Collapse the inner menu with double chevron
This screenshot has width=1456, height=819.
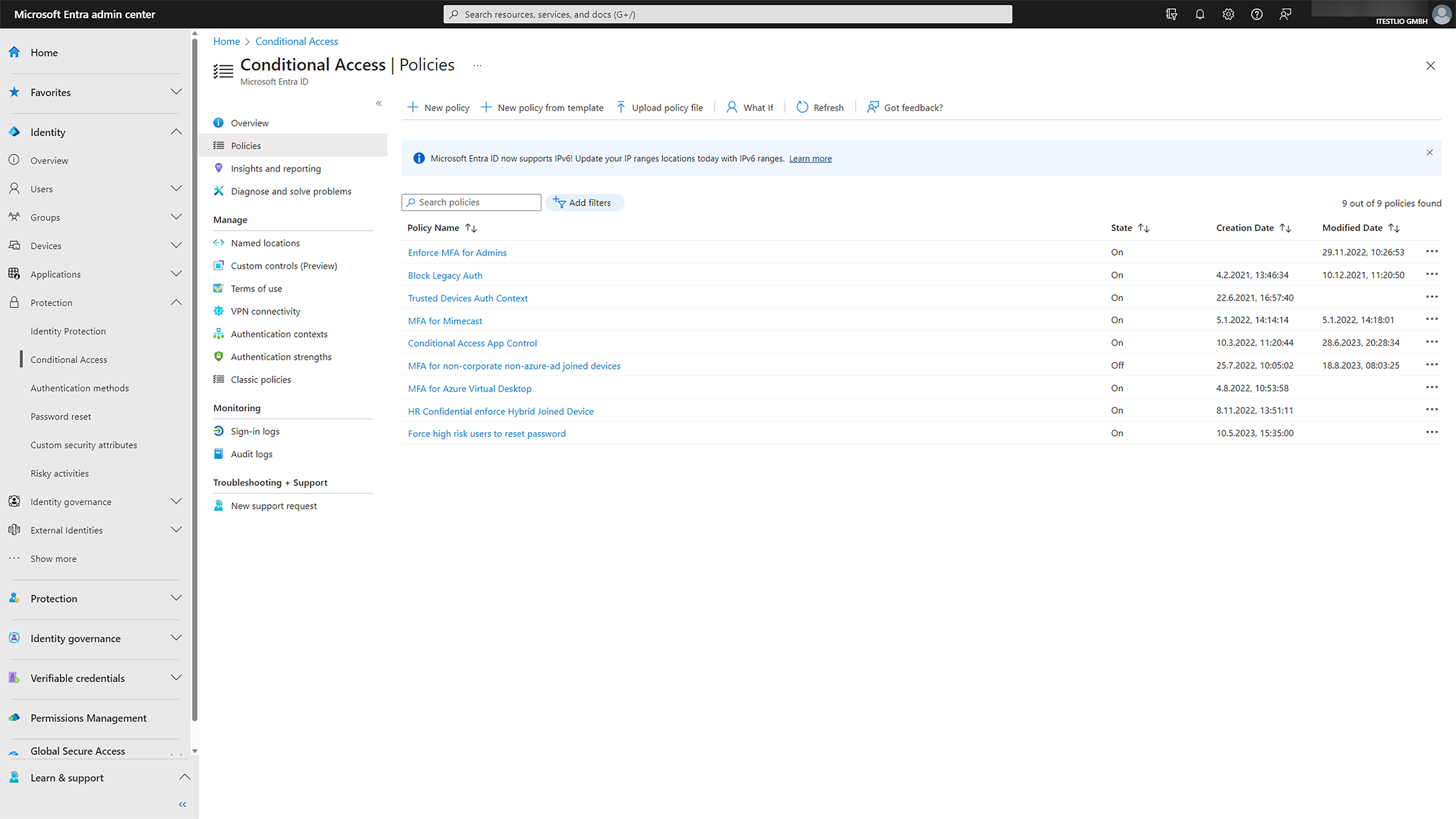tap(379, 104)
